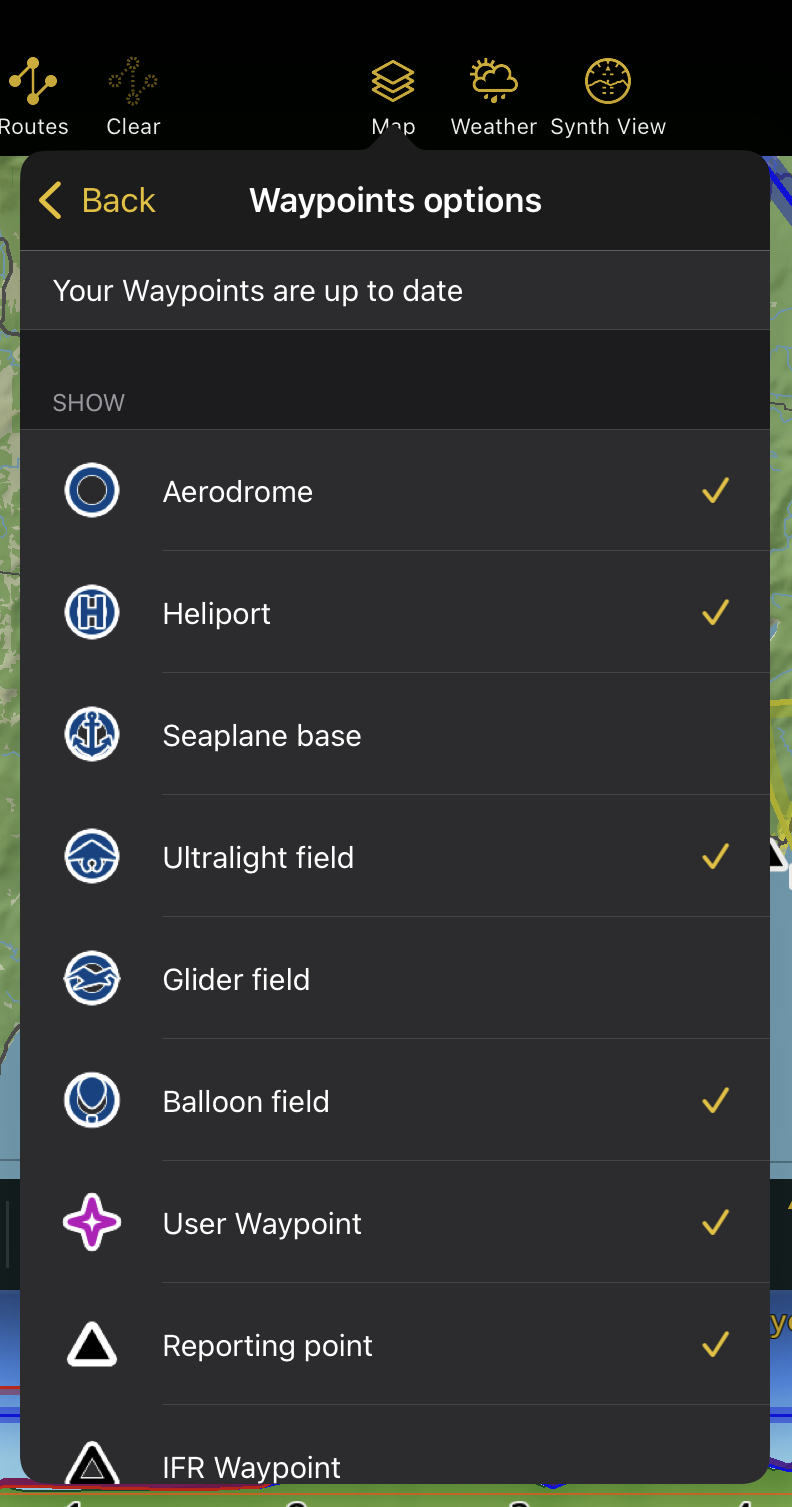Tap the Clear route icon
This screenshot has height=1507, width=792.
(133, 82)
